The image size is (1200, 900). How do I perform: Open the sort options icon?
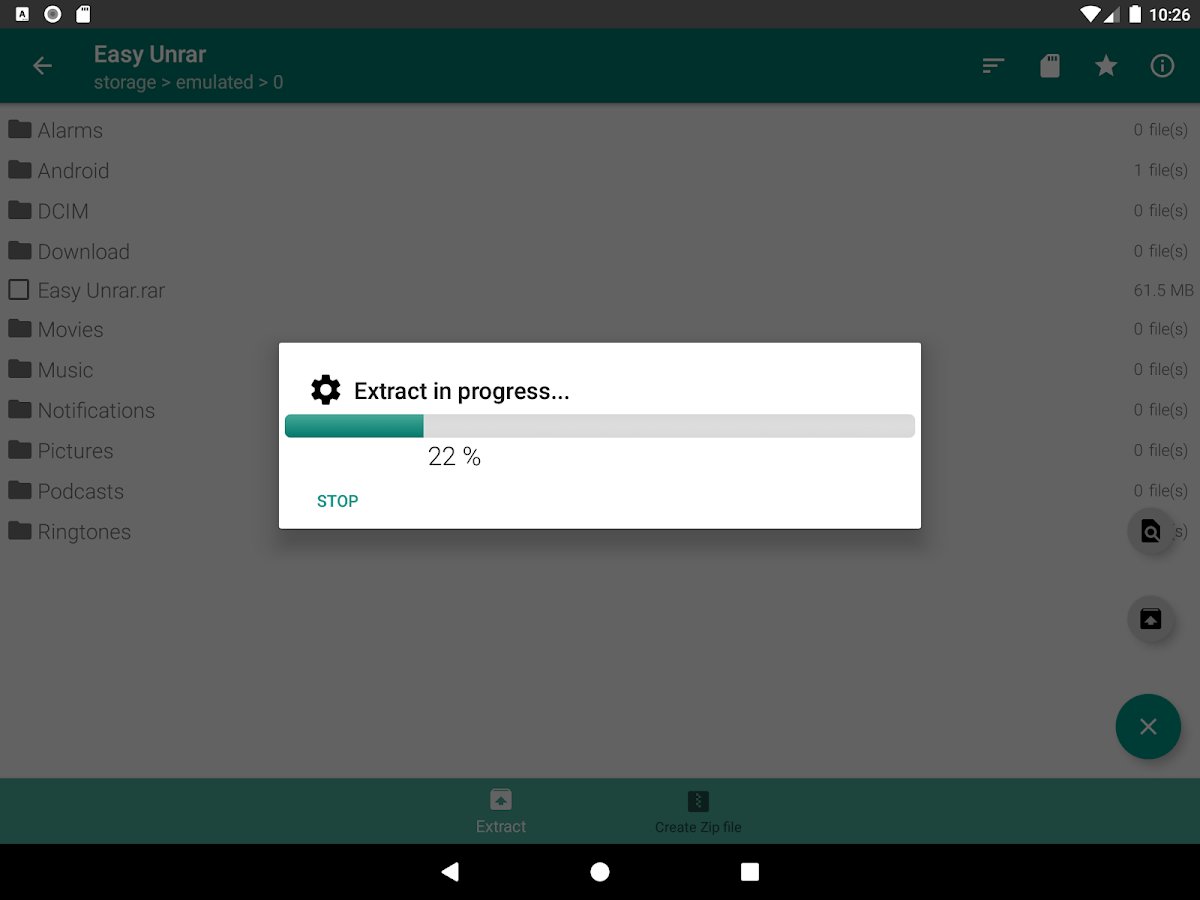pyautogui.click(x=993, y=66)
